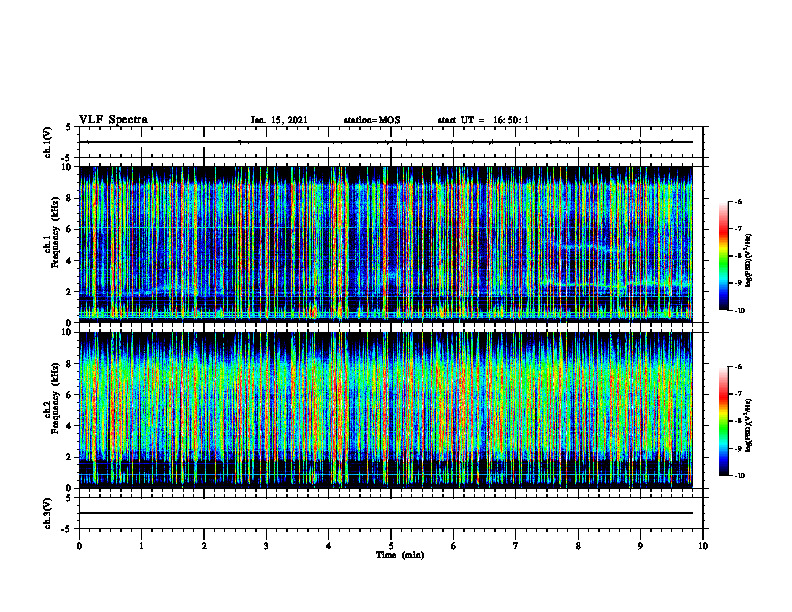Click ch.2 frequency axis tick '2'
This screenshot has width=792, height=612.
click(x=70, y=457)
